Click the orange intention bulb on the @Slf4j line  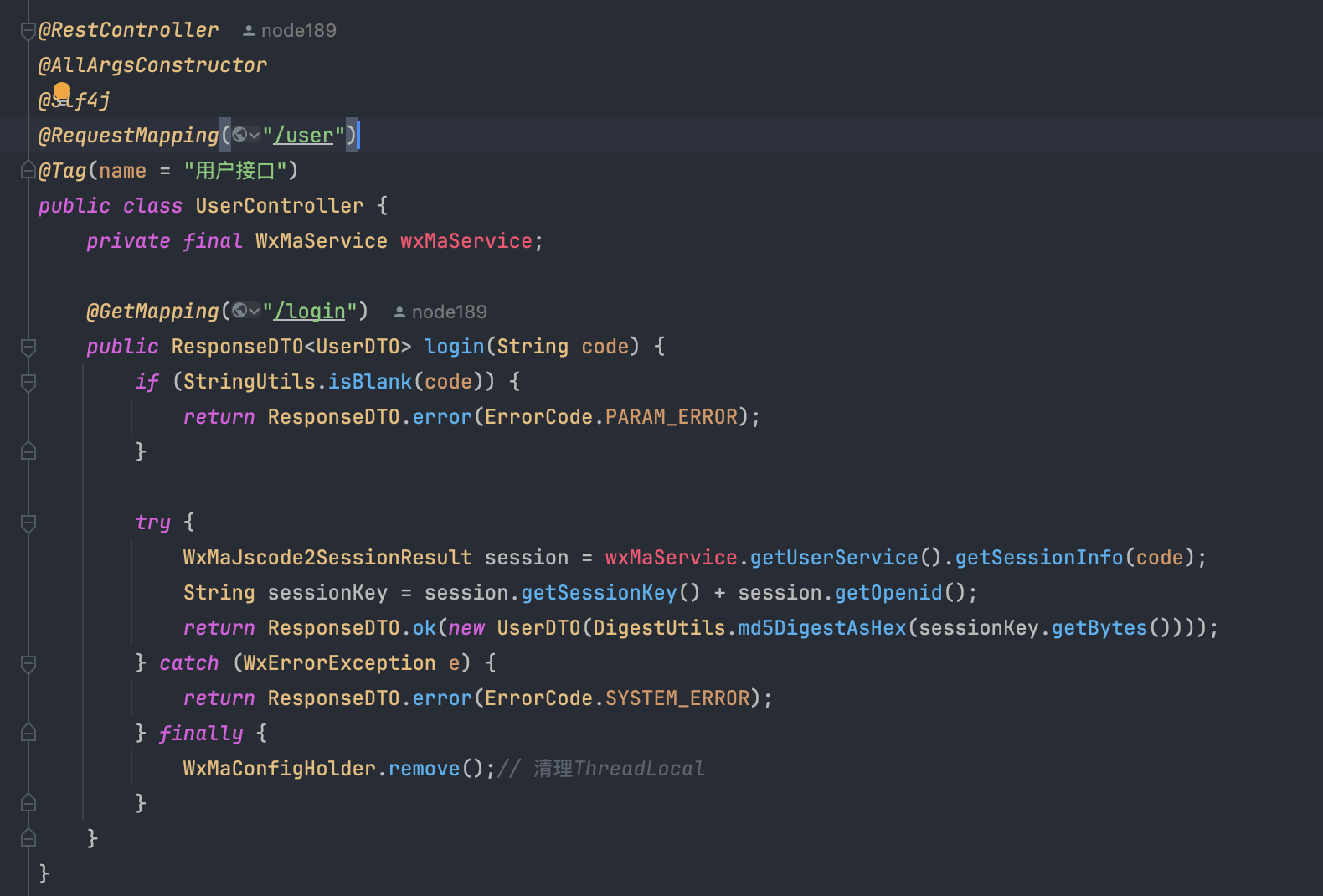(62, 90)
